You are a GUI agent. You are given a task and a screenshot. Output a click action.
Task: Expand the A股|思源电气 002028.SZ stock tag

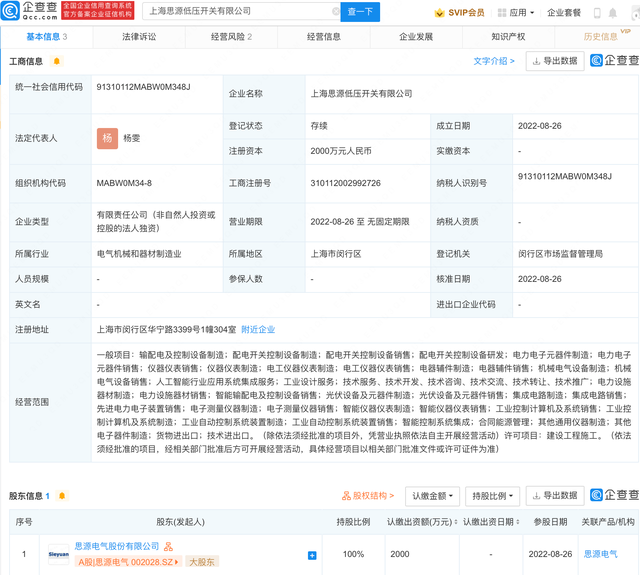coord(128,562)
